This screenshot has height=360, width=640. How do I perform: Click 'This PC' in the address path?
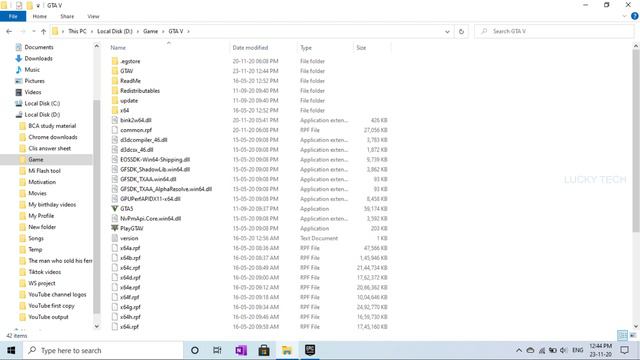77,31
